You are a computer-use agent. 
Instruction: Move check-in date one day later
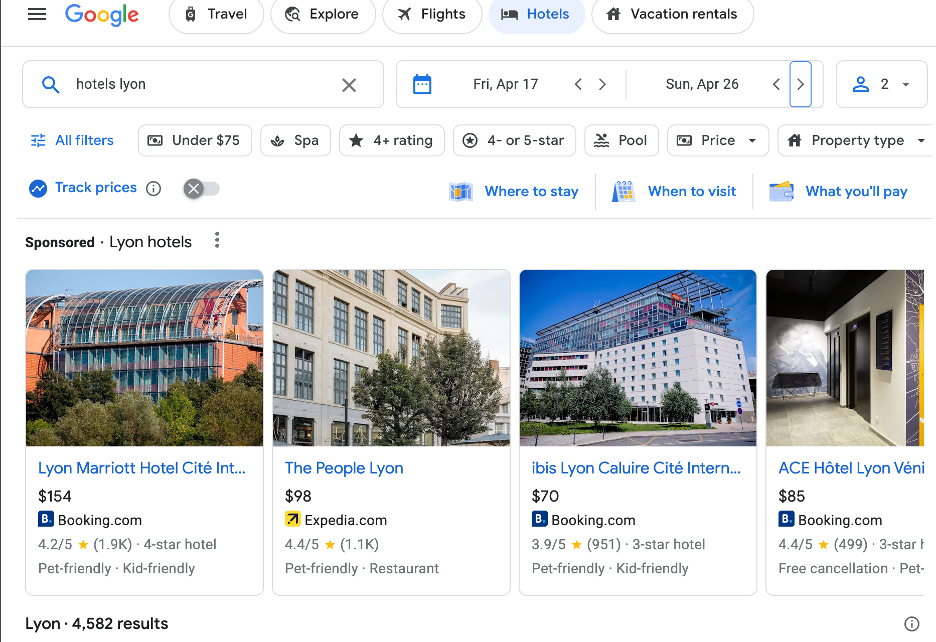click(602, 84)
